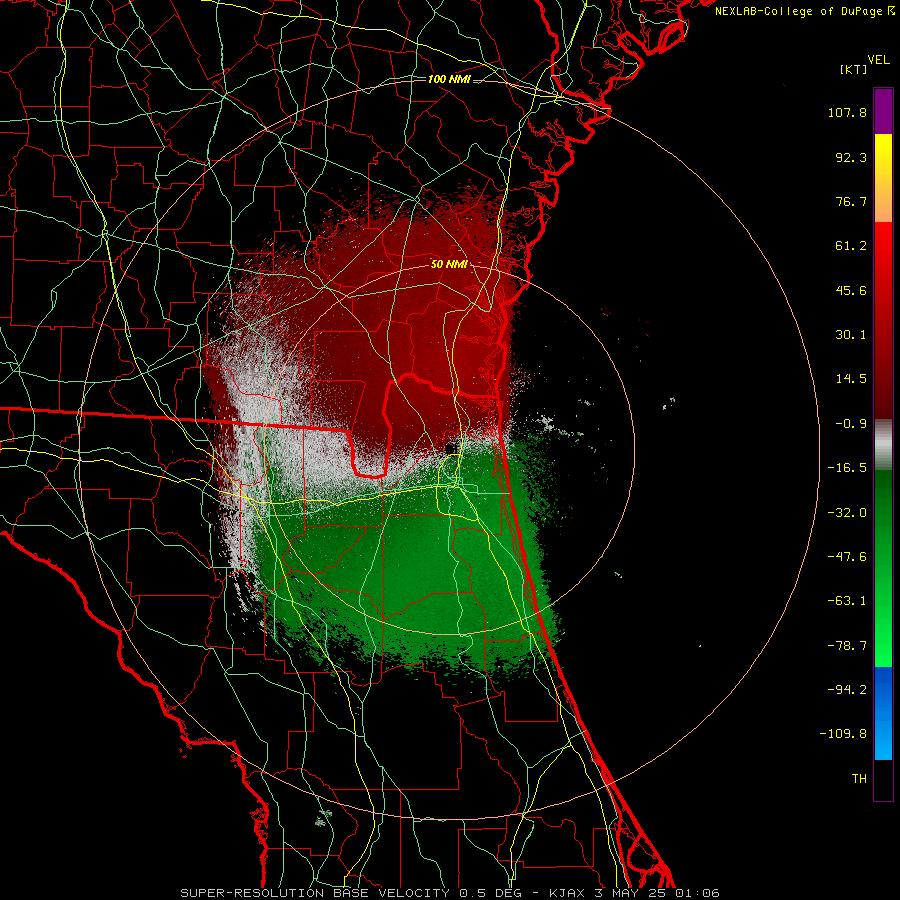Click the 50 NMI range ring label
Viewport: 900px width, 900px height.
(449, 265)
